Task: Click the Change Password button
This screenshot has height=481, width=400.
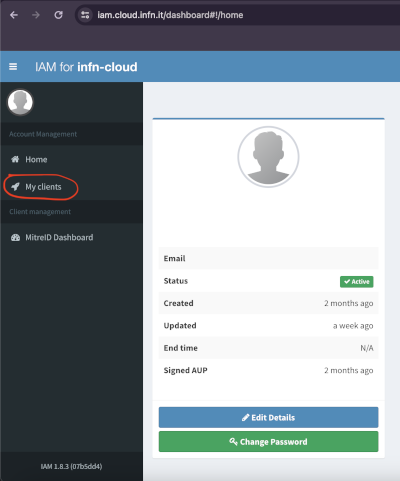Action: click(268, 442)
